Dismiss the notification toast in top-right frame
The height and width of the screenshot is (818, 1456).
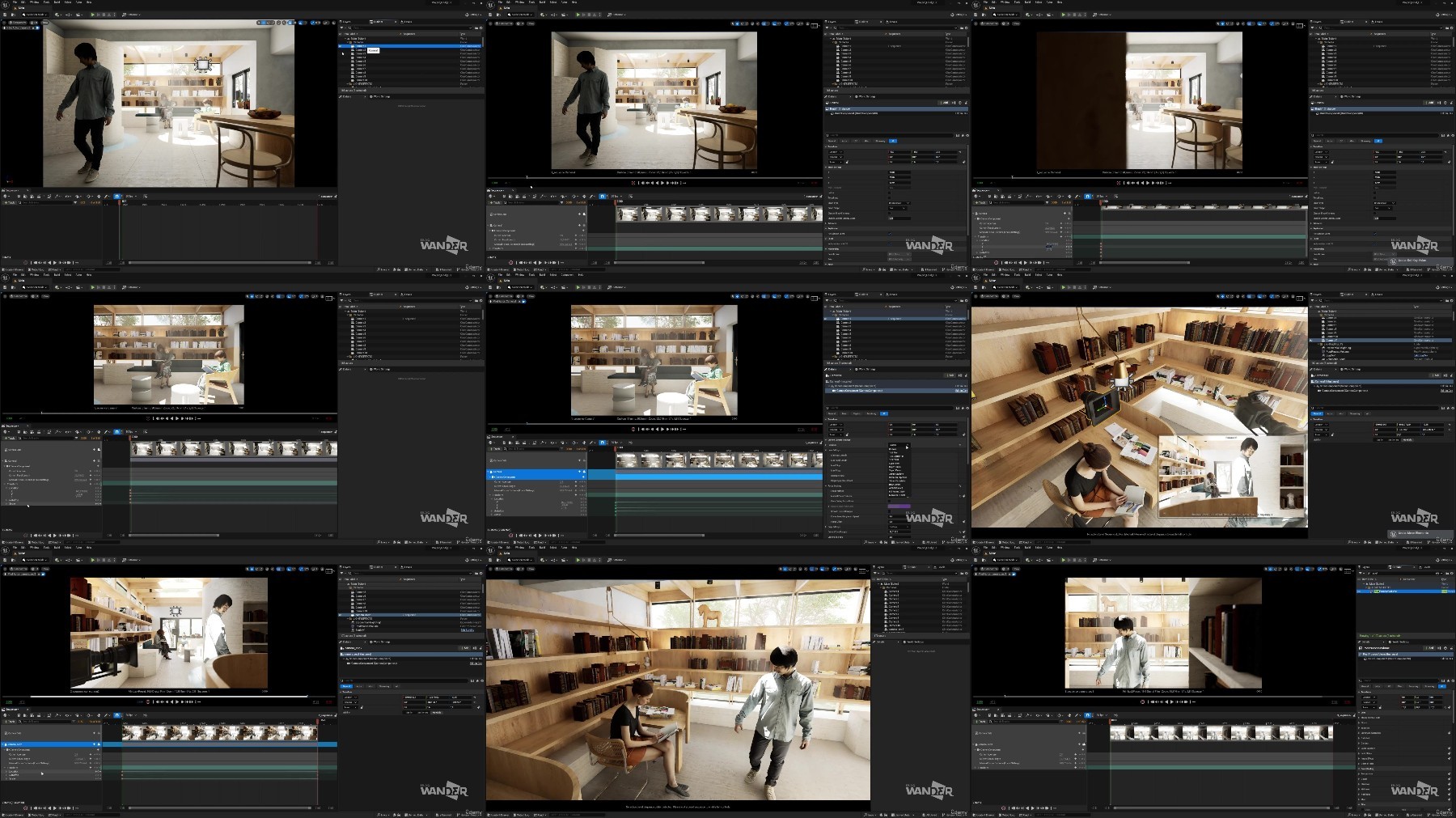[x=1421, y=261]
